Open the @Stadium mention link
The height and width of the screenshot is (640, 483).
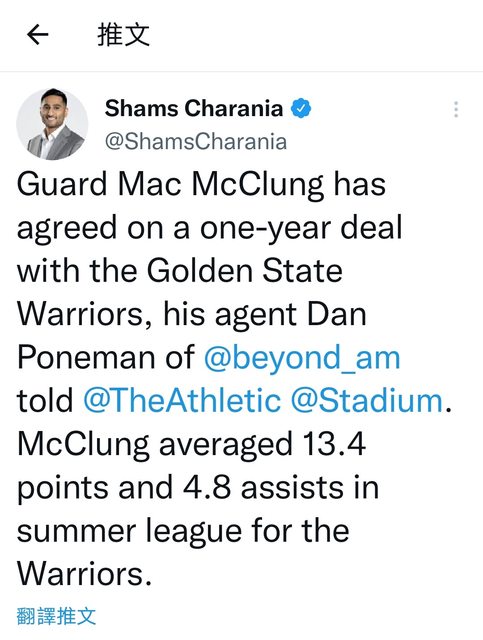click(367, 401)
